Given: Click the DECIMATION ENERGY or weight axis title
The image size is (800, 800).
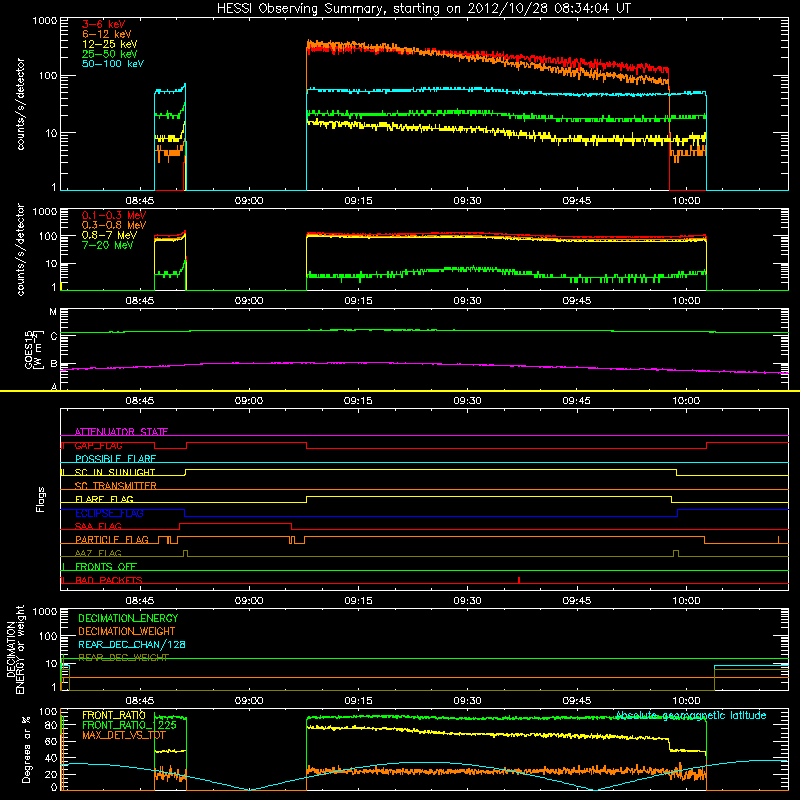Looking at the screenshot, I should [x=15, y=649].
